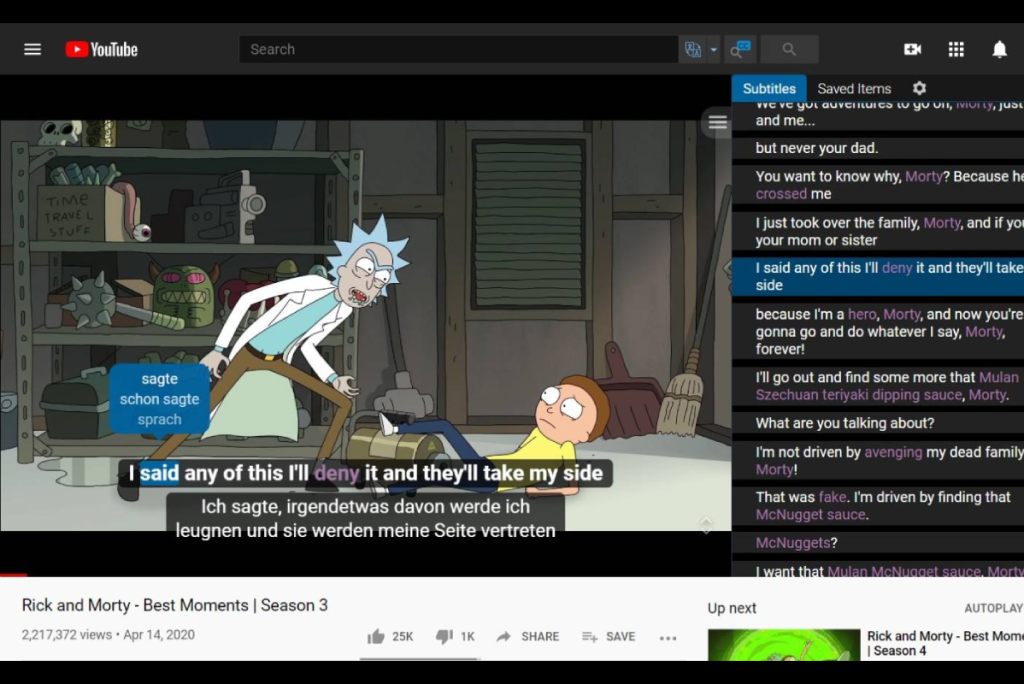Viewport: 1024px width, 684px height.
Task: Click the translate language icon
Action: (x=692, y=49)
